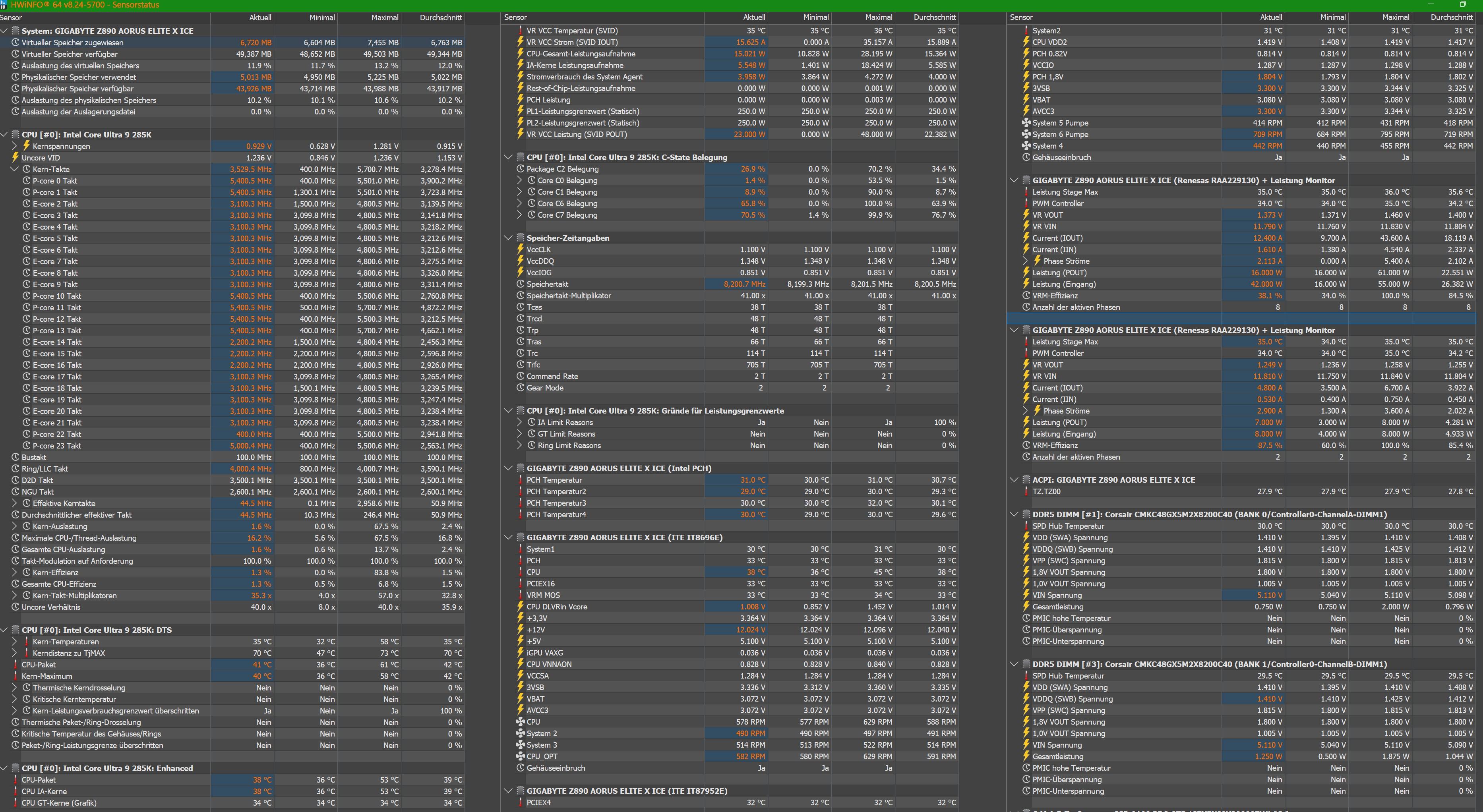
Task: Select the Speichertakt-Multiplikator row
Action: (x=730, y=295)
